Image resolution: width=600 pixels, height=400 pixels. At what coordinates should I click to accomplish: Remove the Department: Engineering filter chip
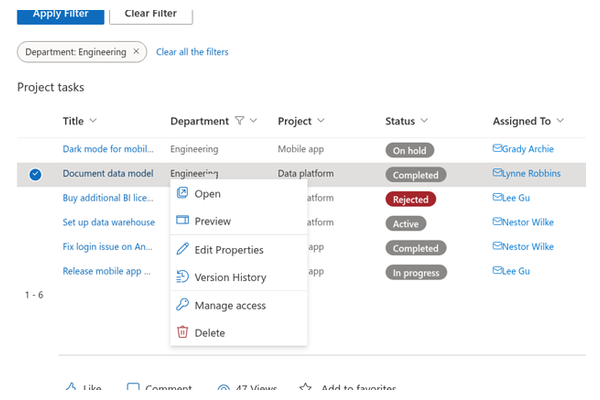[136, 51]
